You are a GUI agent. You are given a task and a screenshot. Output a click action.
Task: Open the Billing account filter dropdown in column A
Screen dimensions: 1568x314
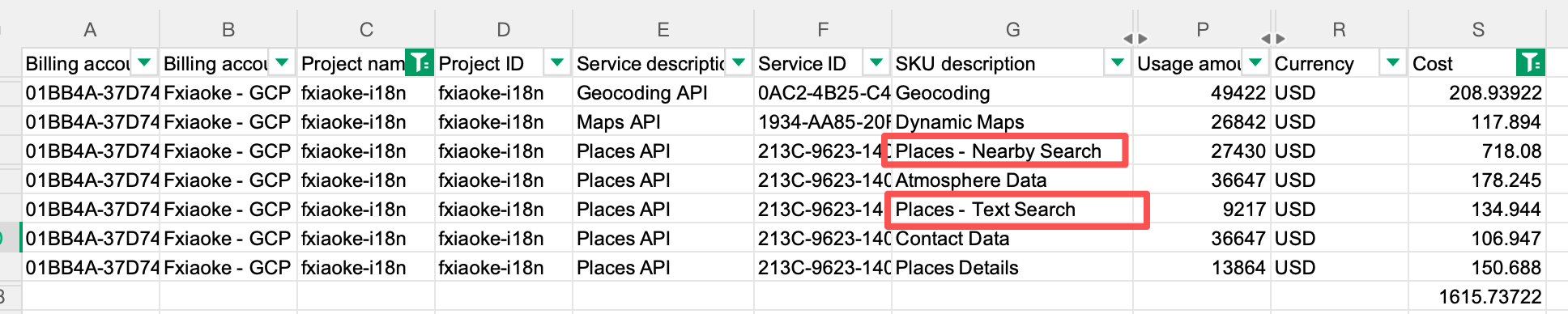pos(144,62)
